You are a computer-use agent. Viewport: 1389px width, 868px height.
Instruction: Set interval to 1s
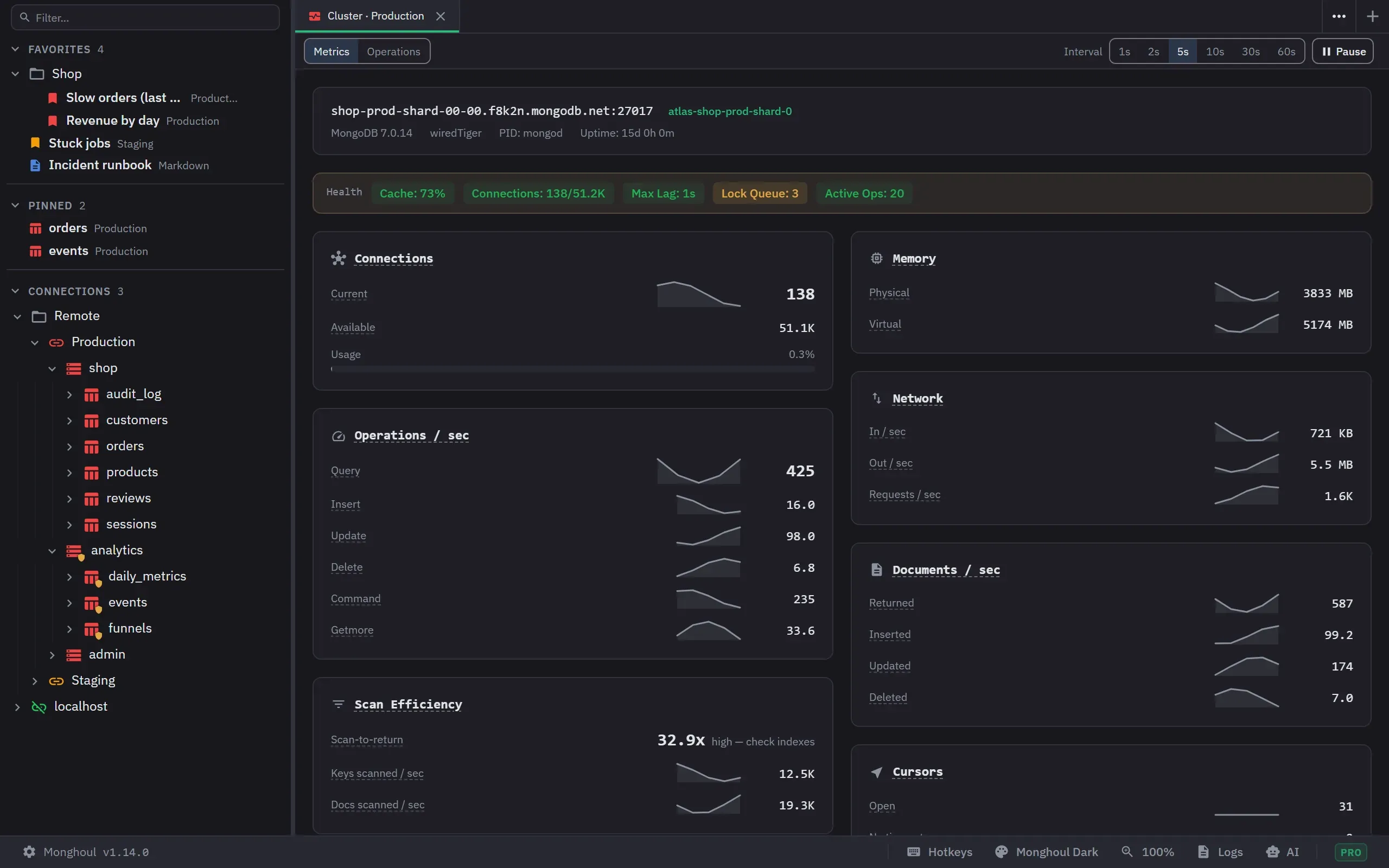(1124, 52)
